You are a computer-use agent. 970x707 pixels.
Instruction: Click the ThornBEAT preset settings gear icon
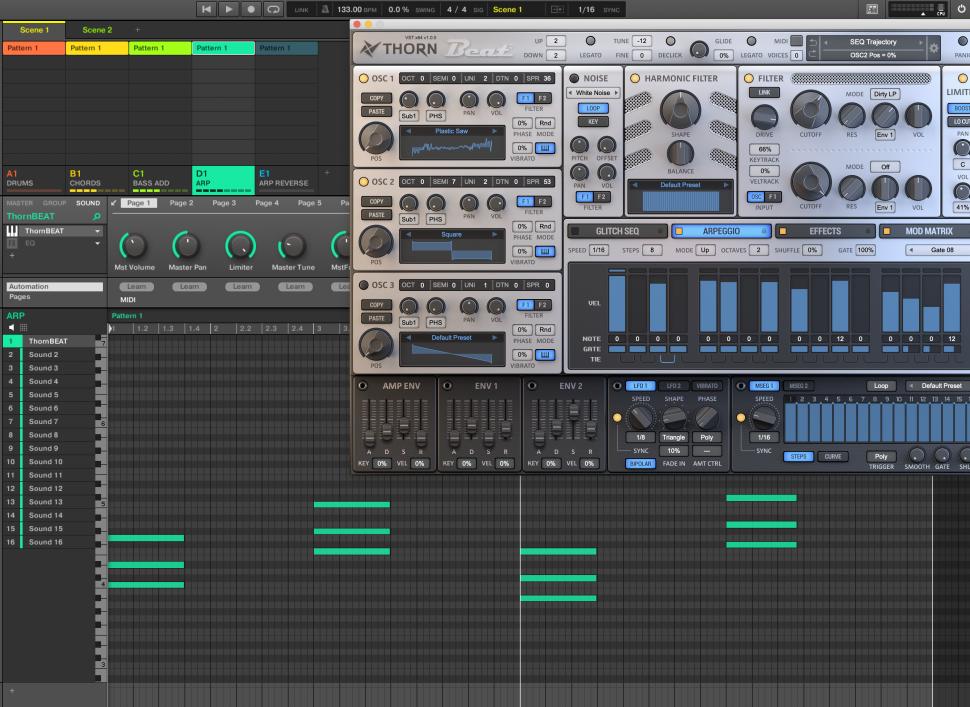coord(933,48)
